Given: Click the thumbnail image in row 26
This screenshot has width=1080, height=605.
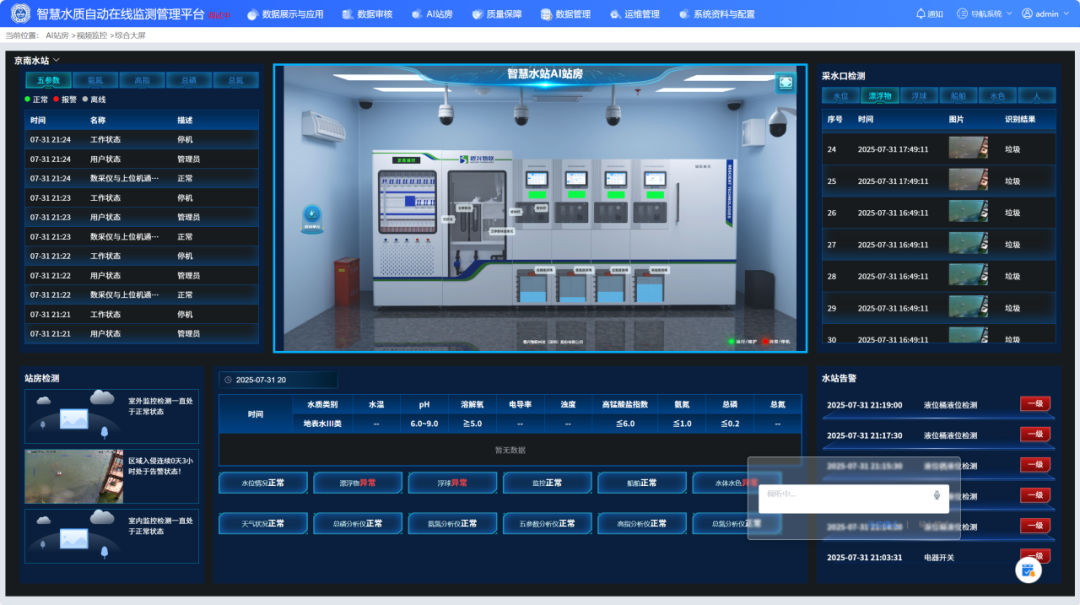Looking at the screenshot, I should (968, 213).
